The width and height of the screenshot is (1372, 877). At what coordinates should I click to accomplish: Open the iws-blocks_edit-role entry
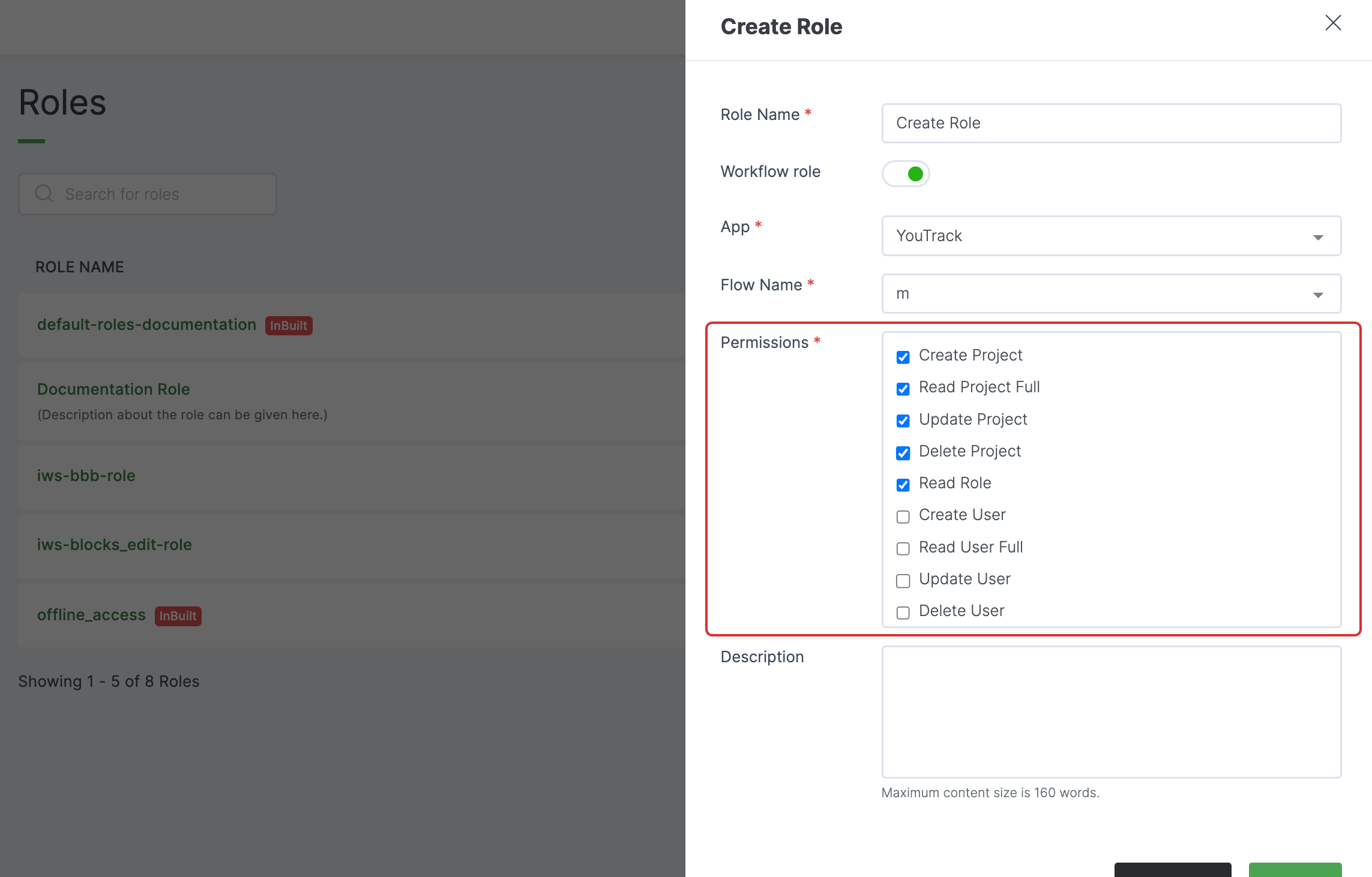[x=114, y=545]
